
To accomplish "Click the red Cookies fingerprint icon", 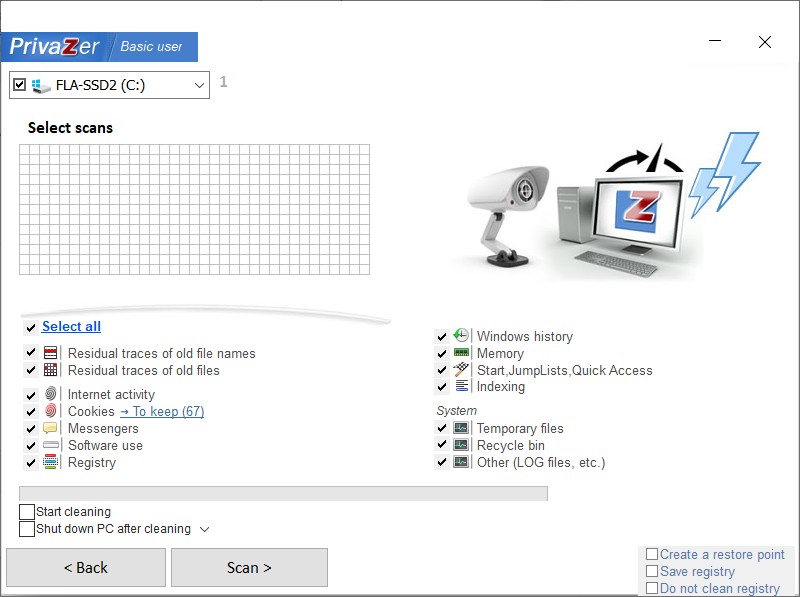I will click(51, 410).
